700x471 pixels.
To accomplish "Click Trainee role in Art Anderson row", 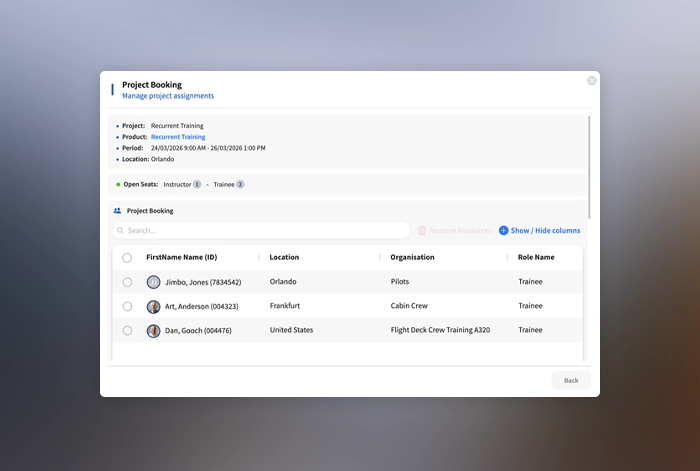I will [530, 305].
